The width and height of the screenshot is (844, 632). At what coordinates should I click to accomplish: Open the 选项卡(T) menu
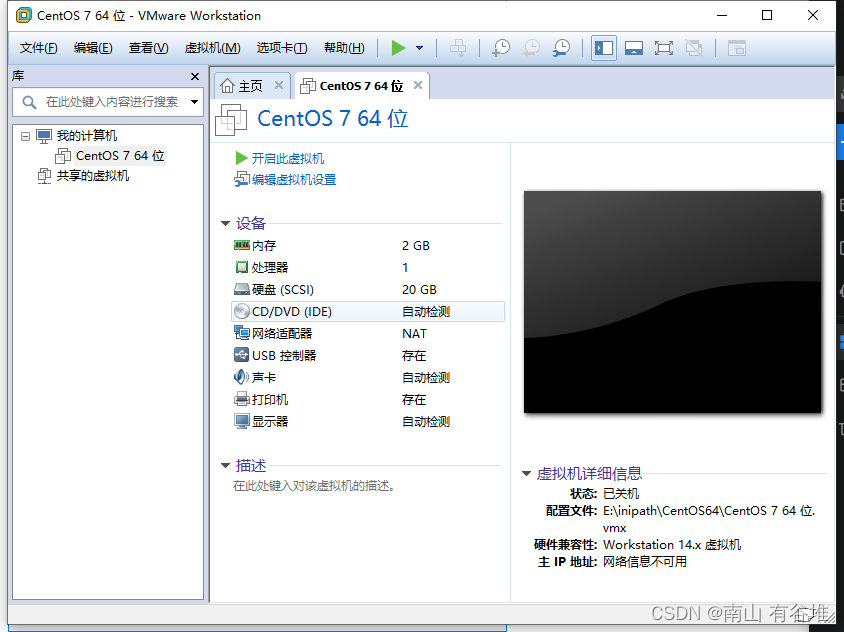pyautogui.click(x=282, y=48)
